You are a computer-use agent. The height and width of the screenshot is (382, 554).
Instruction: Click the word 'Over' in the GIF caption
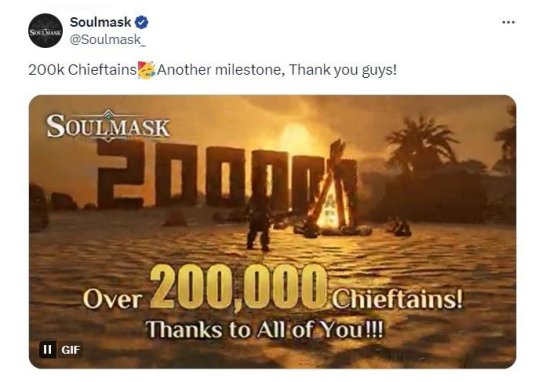pyautogui.click(x=113, y=300)
